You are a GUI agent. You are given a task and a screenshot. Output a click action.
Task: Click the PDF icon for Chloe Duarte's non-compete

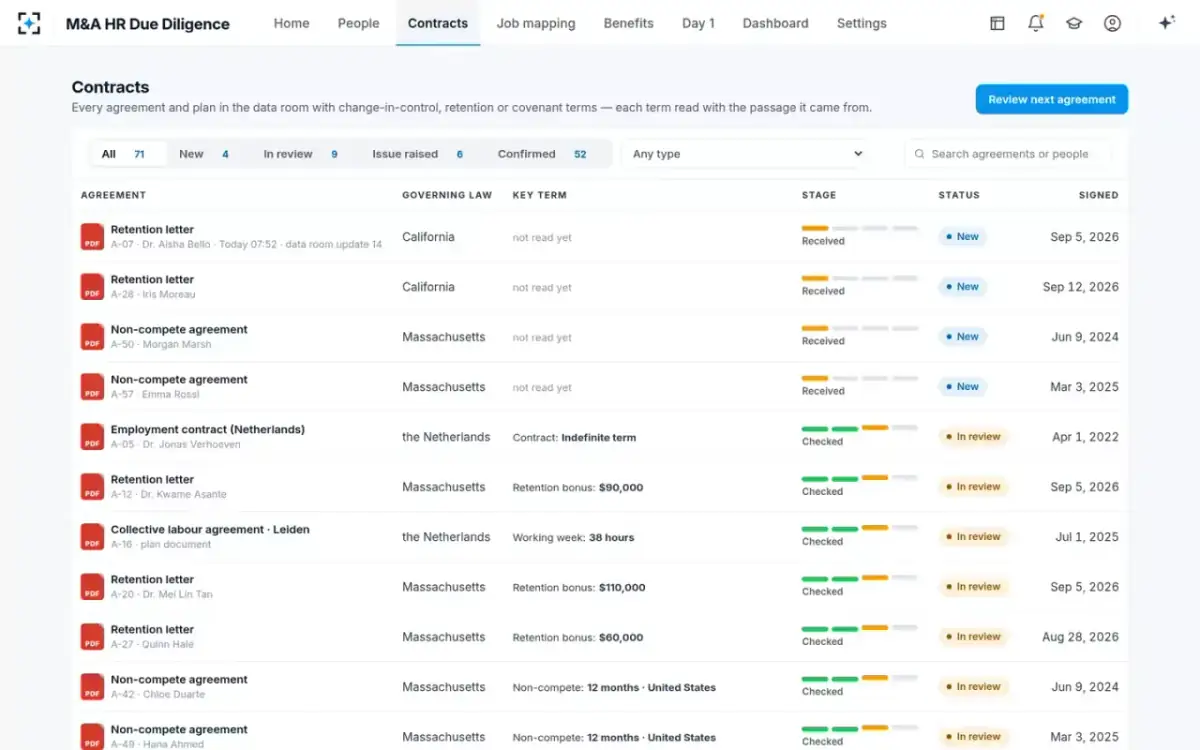[92, 687]
